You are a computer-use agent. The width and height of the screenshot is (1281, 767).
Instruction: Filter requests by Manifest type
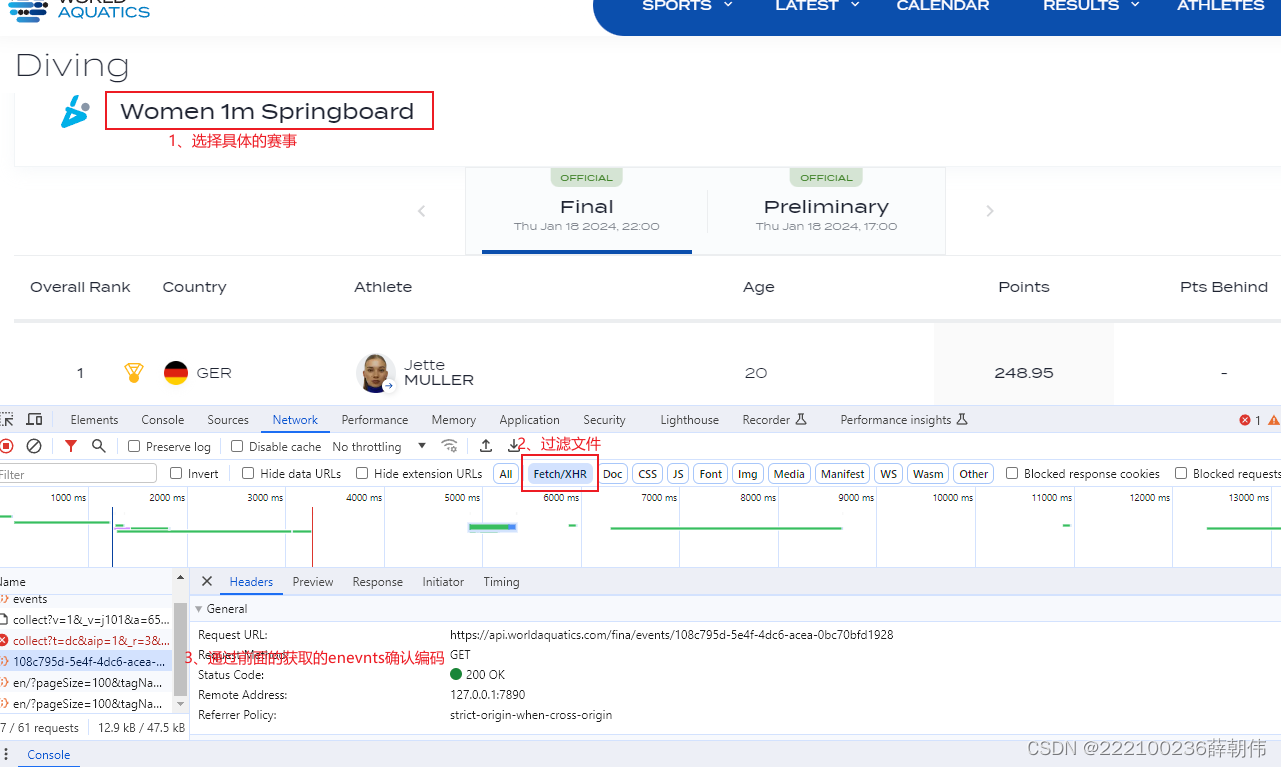[843, 474]
